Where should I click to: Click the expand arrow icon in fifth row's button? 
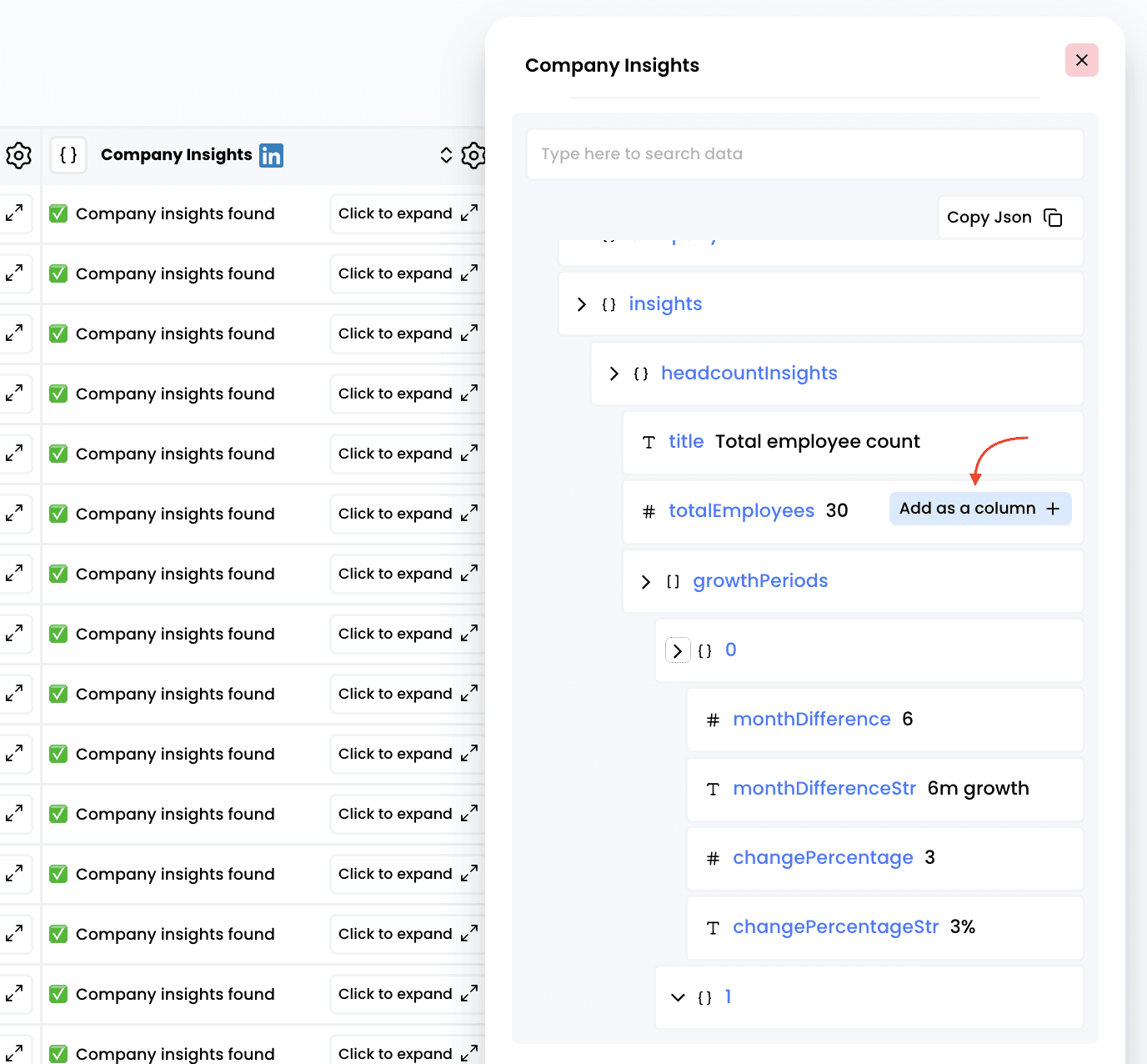click(469, 454)
